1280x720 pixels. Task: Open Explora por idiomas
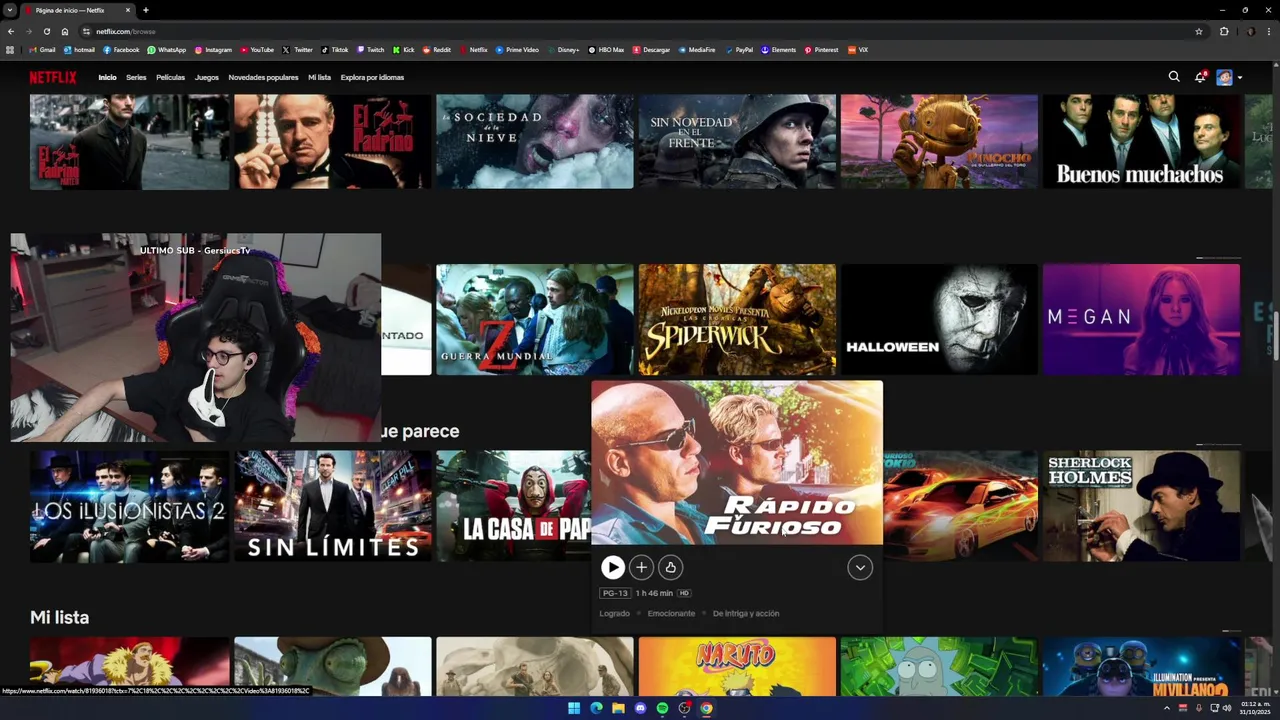pyautogui.click(x=372, y=77)
